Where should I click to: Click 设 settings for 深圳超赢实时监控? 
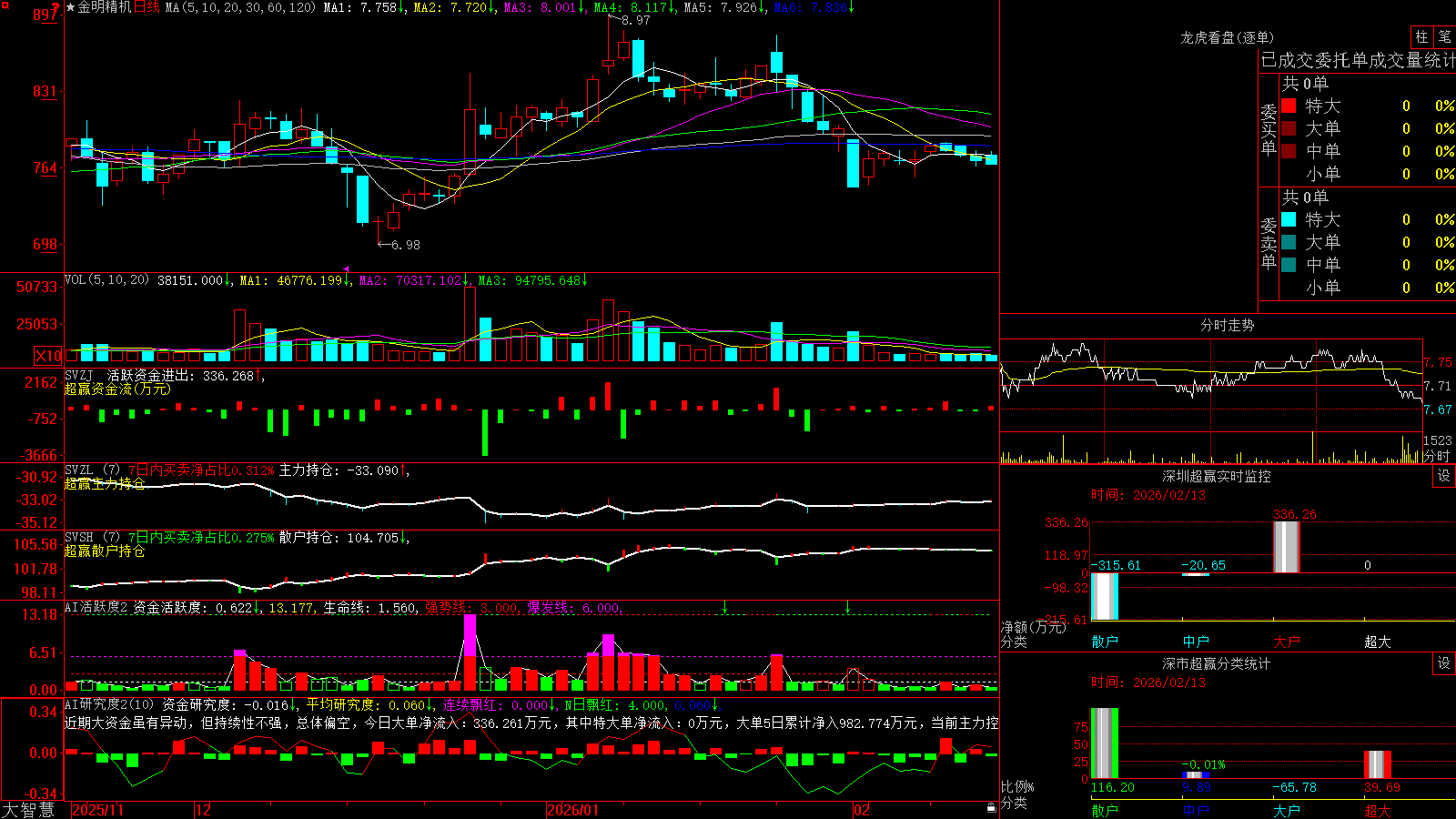point(1444,476)
